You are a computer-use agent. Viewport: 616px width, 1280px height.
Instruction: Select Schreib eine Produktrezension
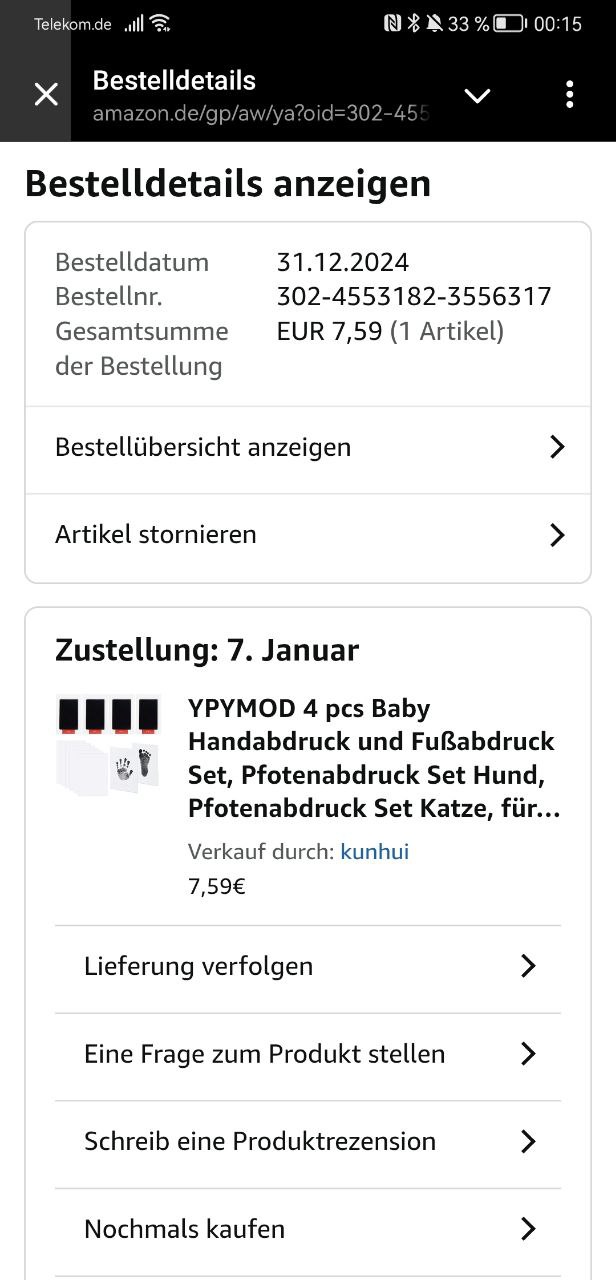click(260, 1141)
